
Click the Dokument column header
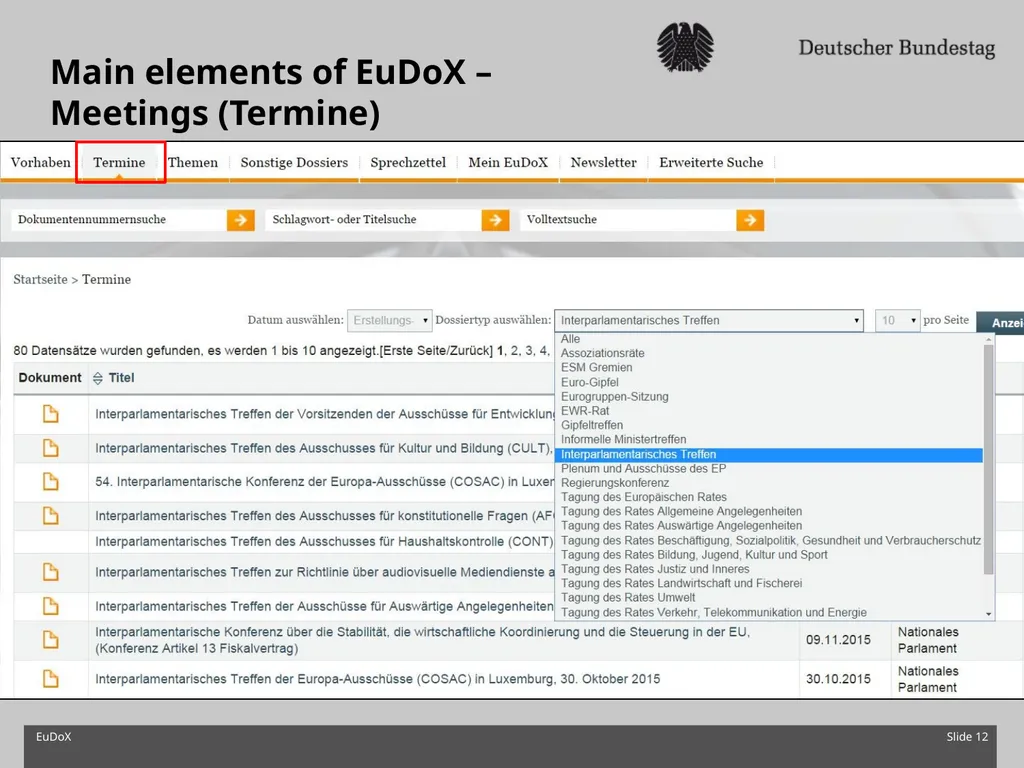(50, 377)
